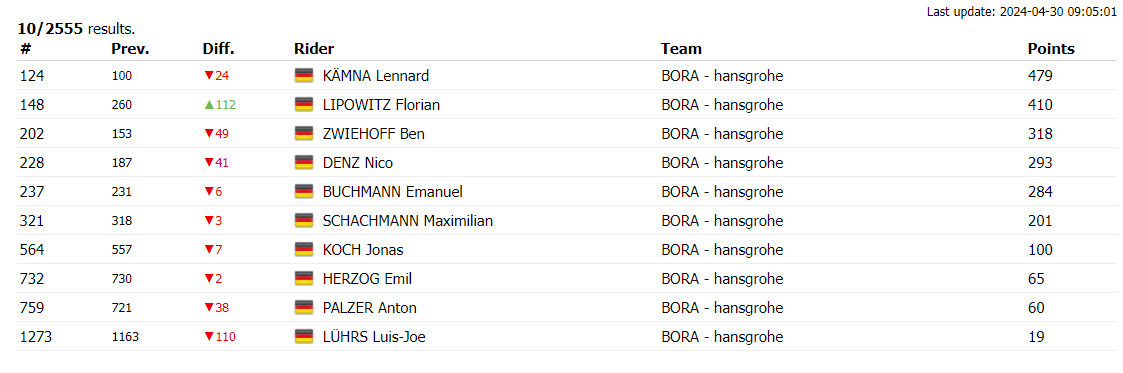
Task: Open LÜHRS Luis-Joe rider link
Action: 375,337
